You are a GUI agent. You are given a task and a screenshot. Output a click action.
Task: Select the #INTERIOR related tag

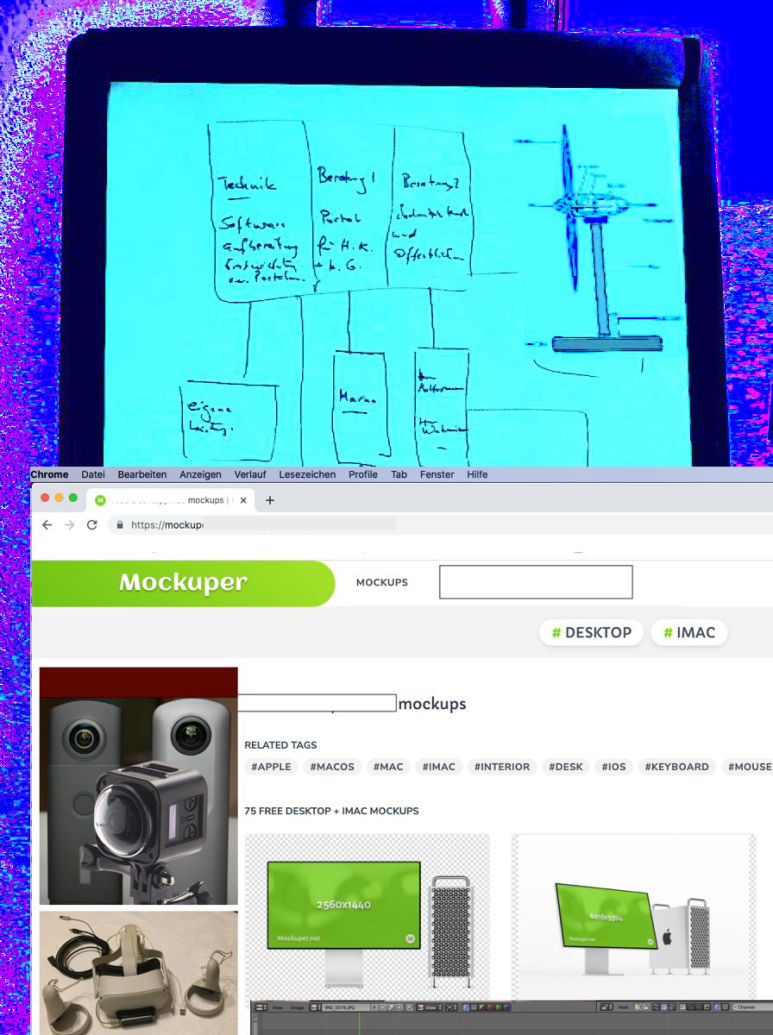(x=502, y=767)
